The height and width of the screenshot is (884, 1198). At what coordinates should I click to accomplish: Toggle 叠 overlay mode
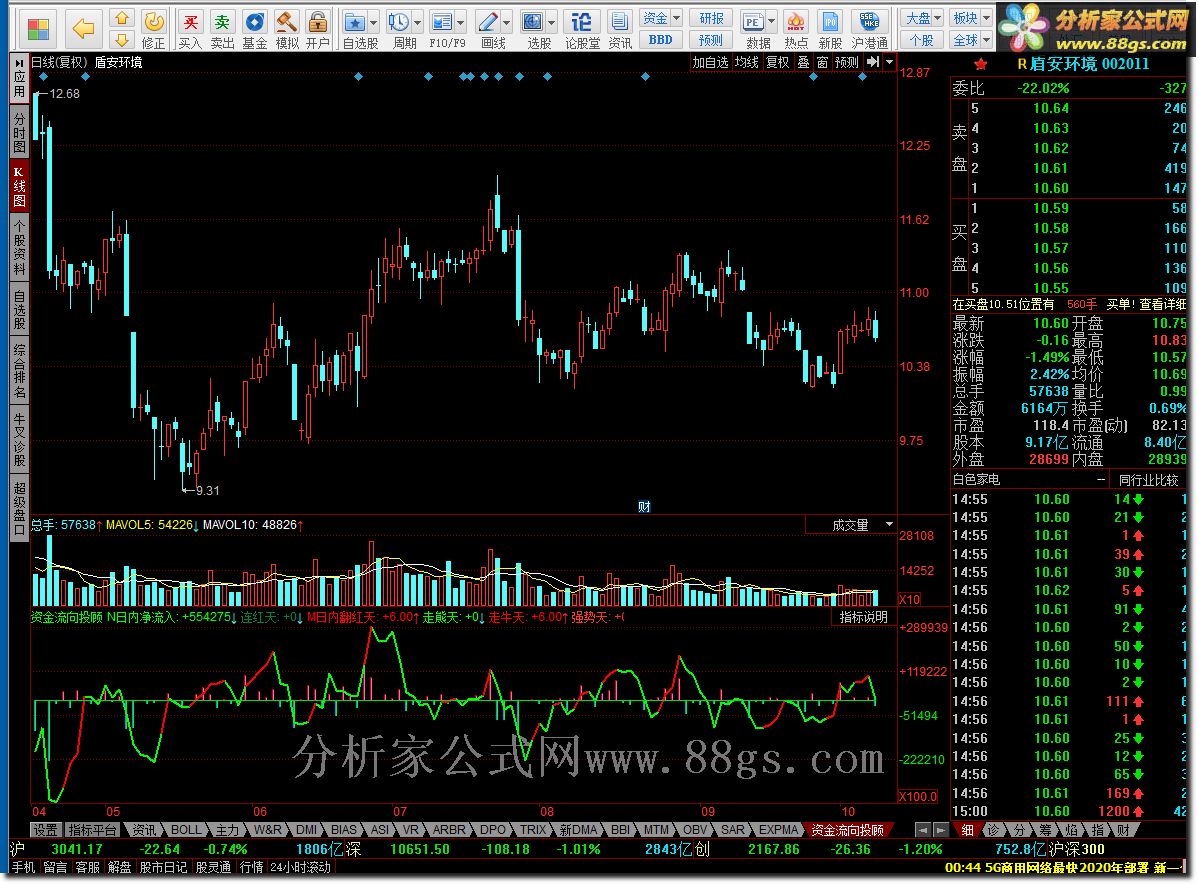(803, 62)
